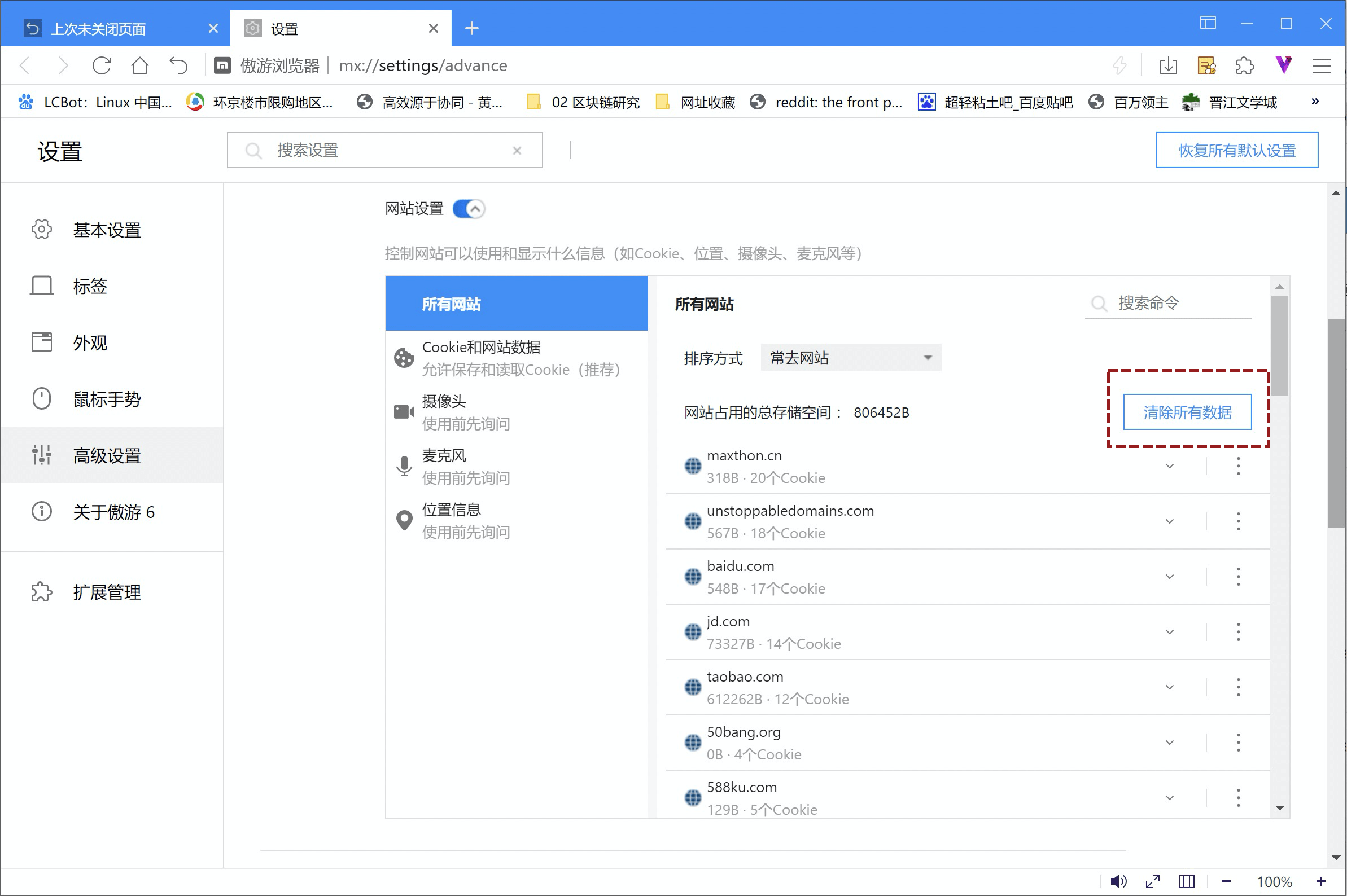Image resolution: width=1347 pixels, height=896 pixels.
Task: Expand the taobao.com entry chevron
Action: (1170, 687)
